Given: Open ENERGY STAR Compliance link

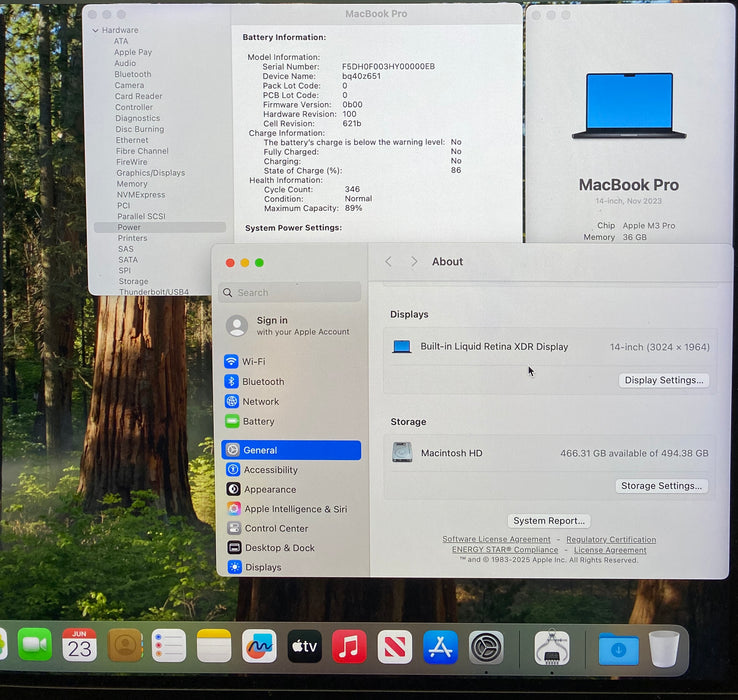Looking at the screenshot, I should [505, 549].
